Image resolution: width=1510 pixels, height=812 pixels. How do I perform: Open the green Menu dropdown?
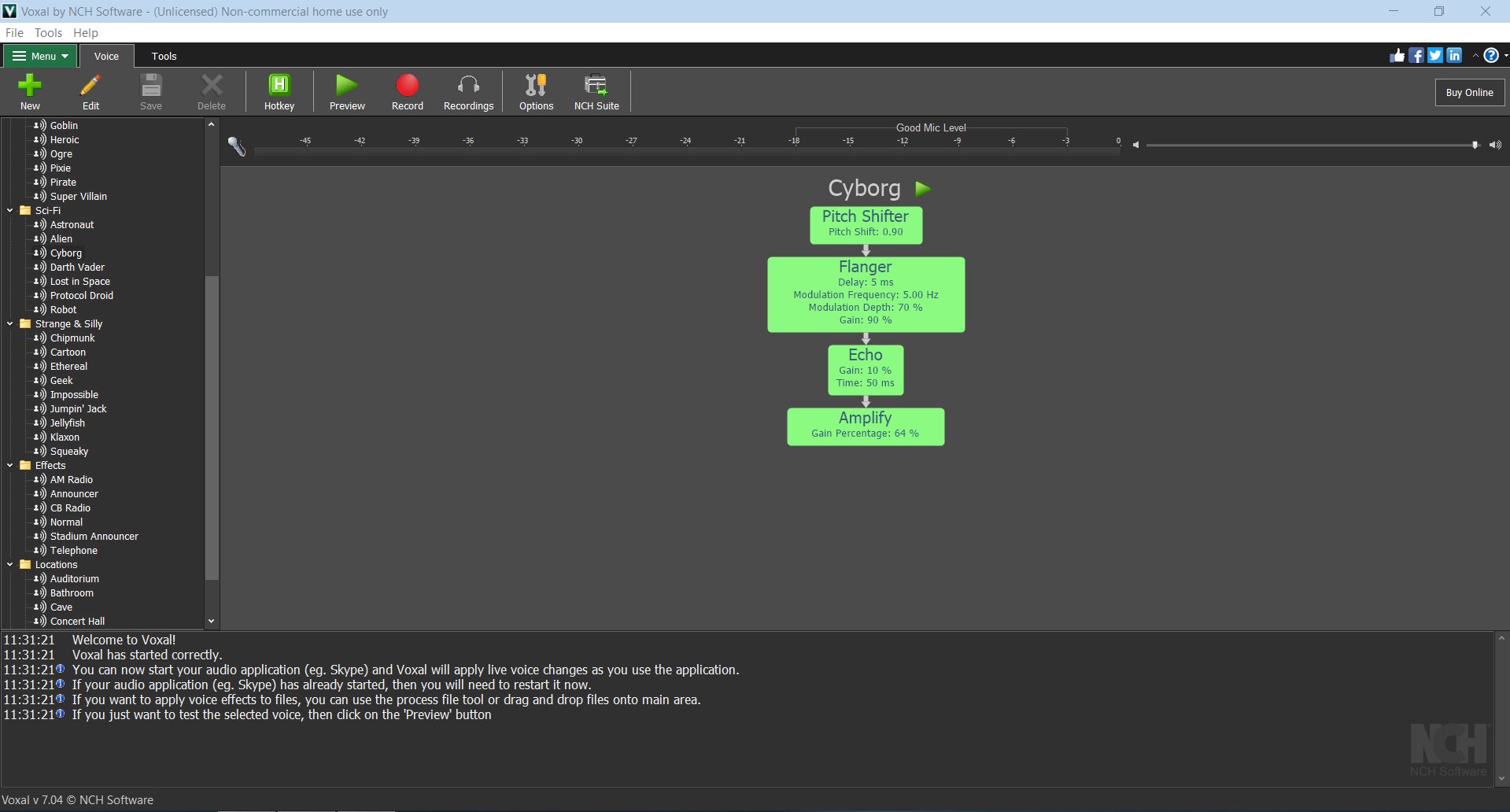tap(40, 56)
